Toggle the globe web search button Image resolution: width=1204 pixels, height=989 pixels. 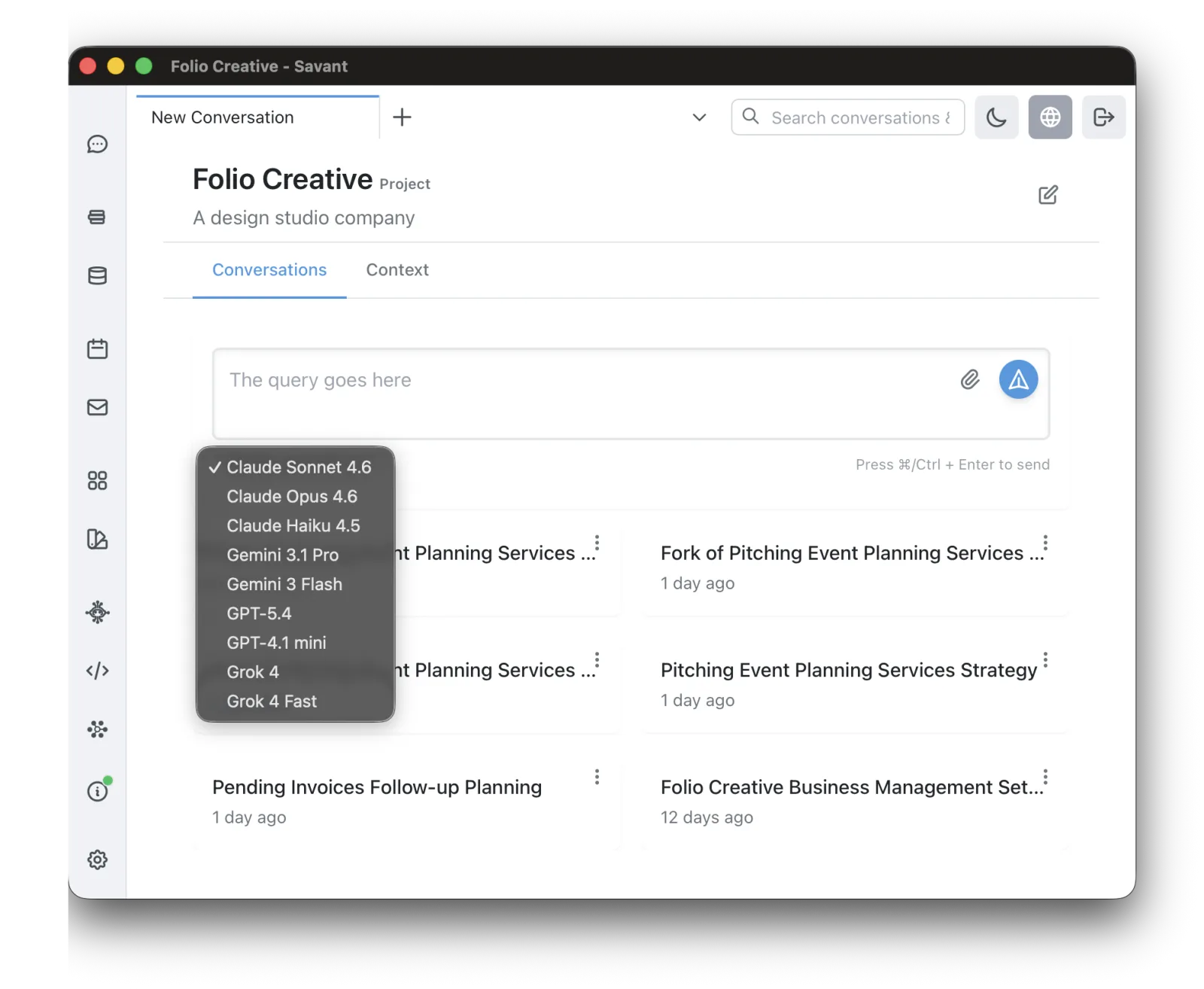[1050, 117]
